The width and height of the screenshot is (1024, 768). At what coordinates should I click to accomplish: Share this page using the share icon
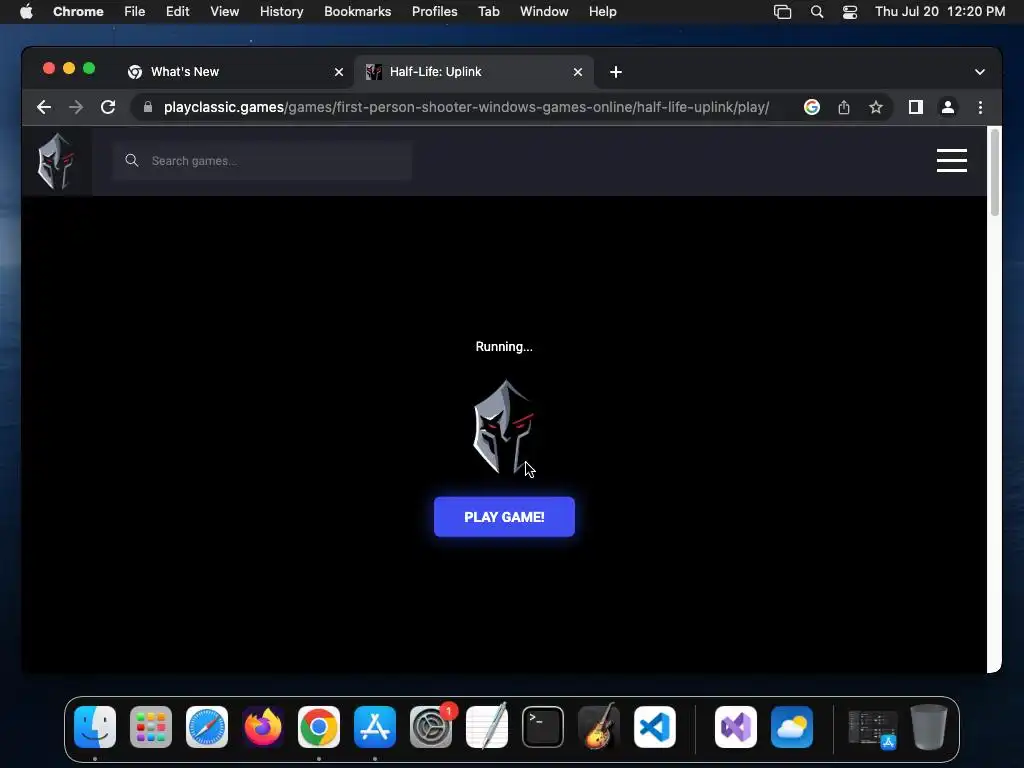point(844,107)
